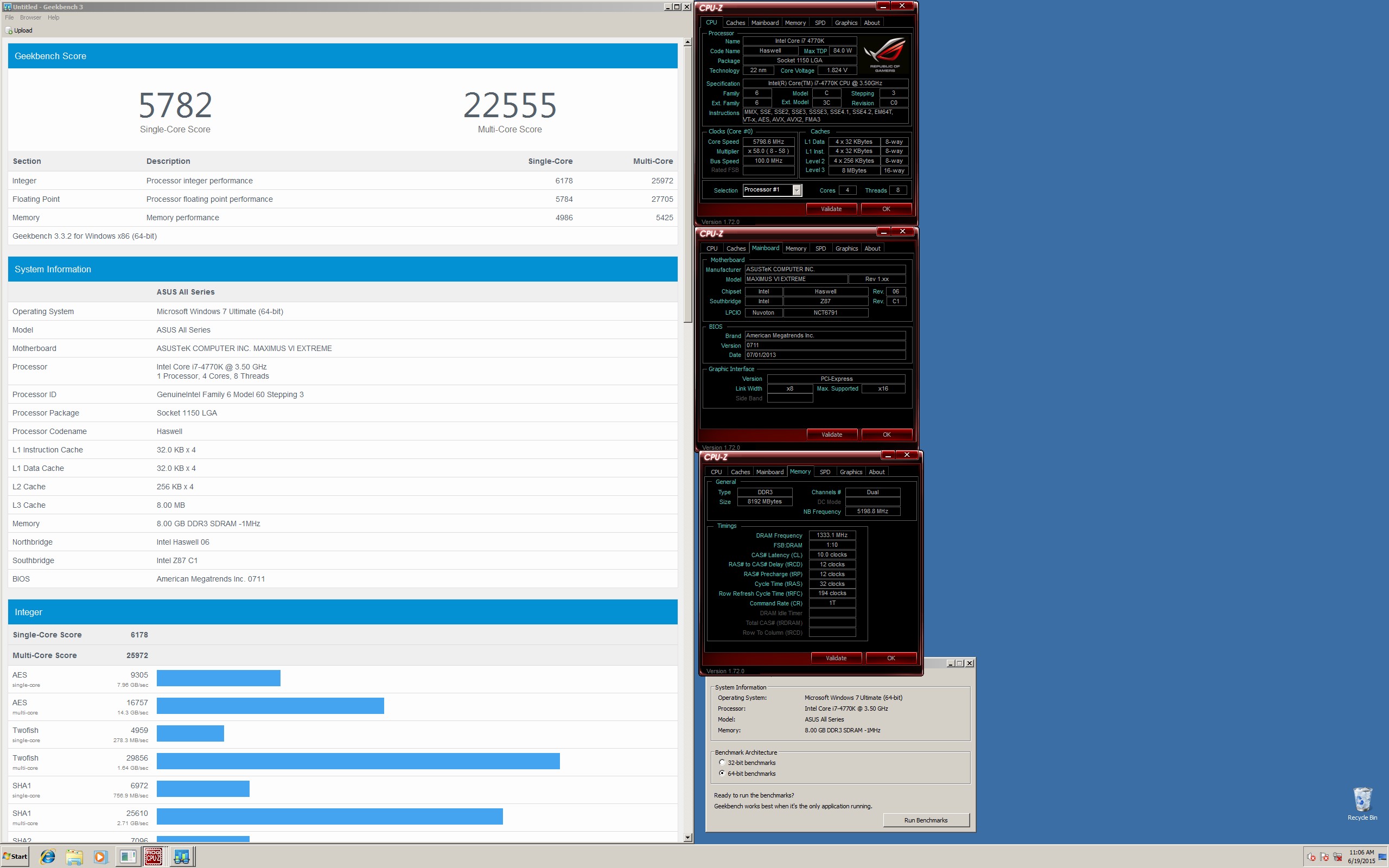
Task: Open About tab in bottom CPU-Z Memory window
Action: tap(876, 472)
